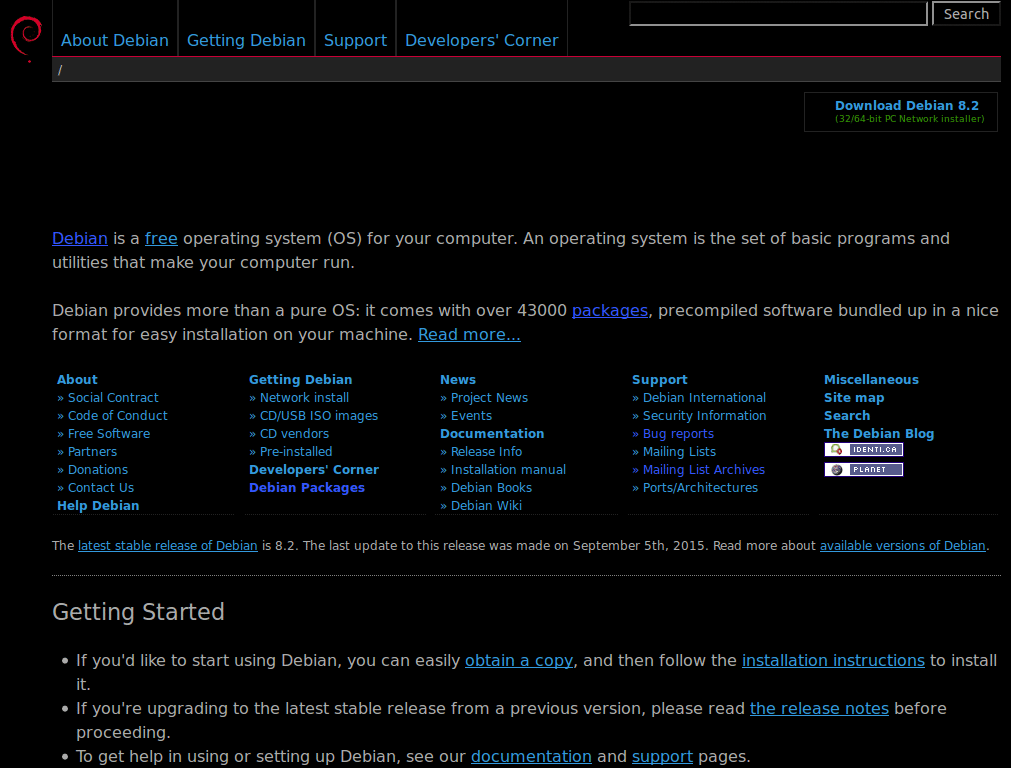Open the installation instructions link
Viewport: 1024px width, 768px height.
point(833,661)
